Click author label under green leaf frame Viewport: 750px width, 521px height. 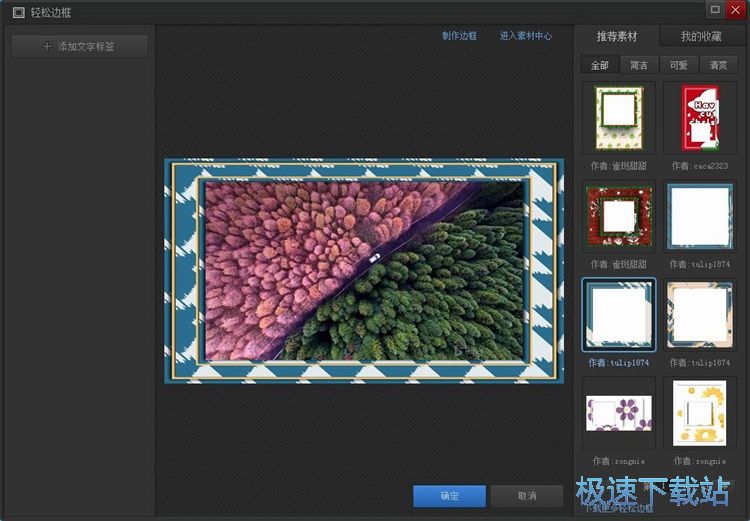(618, 166)
